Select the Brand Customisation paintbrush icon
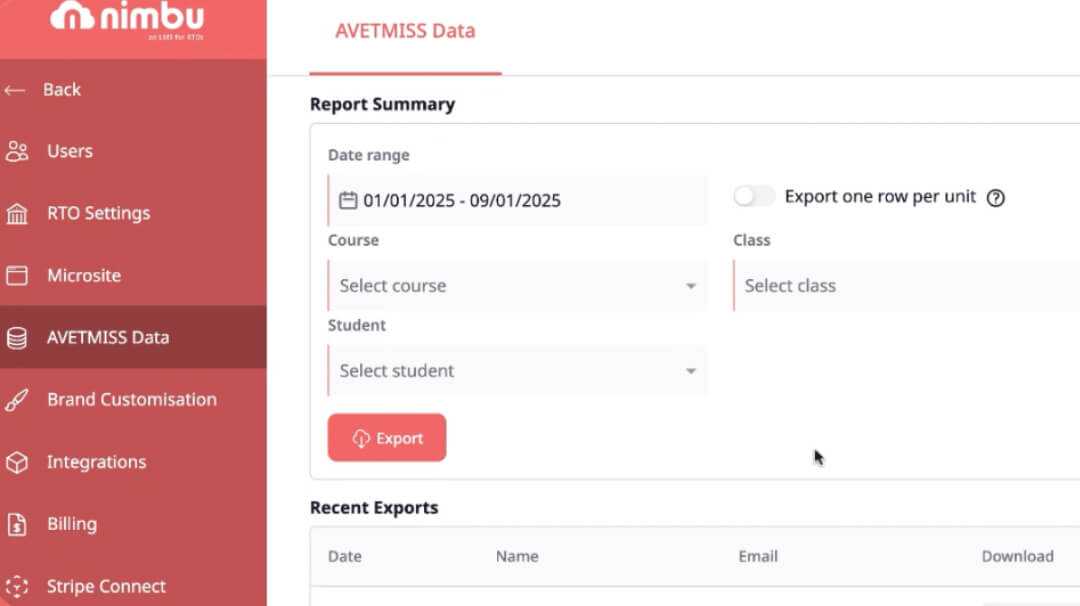 point(16,399)
